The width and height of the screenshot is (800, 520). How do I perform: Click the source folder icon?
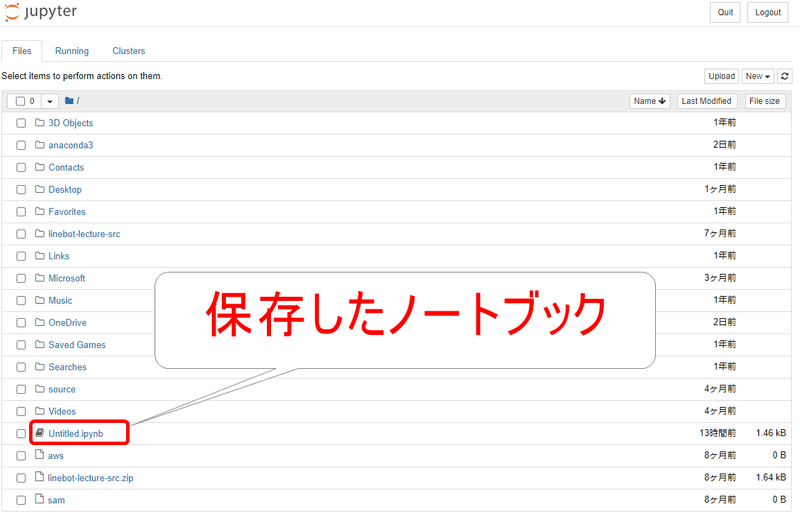(40, 389)
